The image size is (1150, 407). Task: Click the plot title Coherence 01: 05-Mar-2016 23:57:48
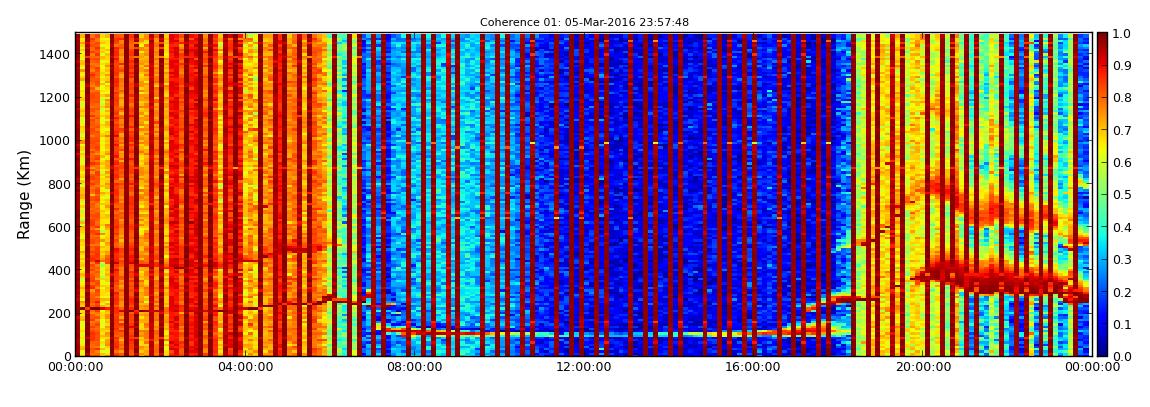pos(584,23)
